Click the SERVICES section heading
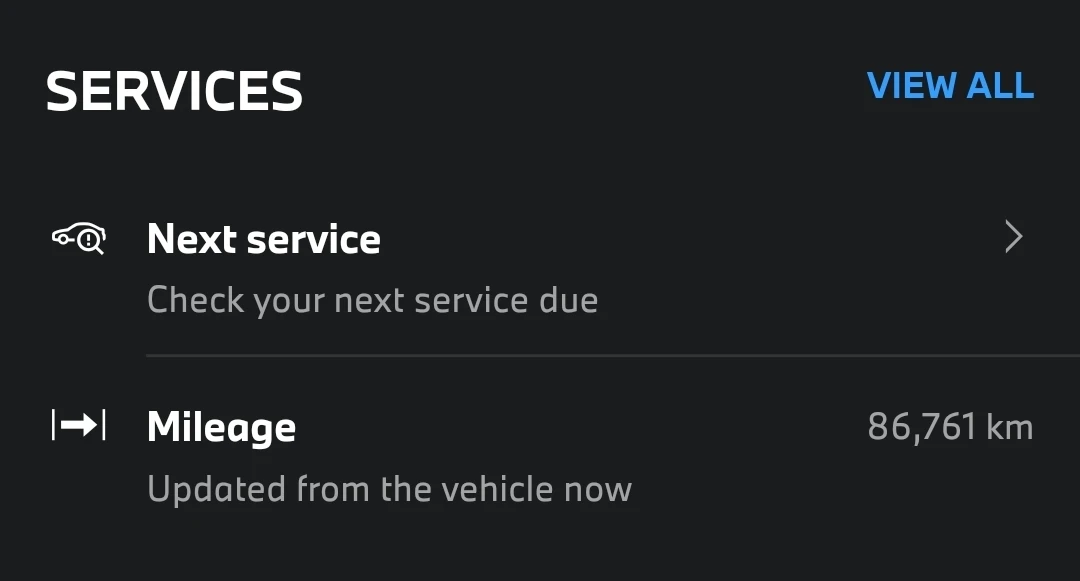This screenshot has width=1080, height=581. coord(174,91)
